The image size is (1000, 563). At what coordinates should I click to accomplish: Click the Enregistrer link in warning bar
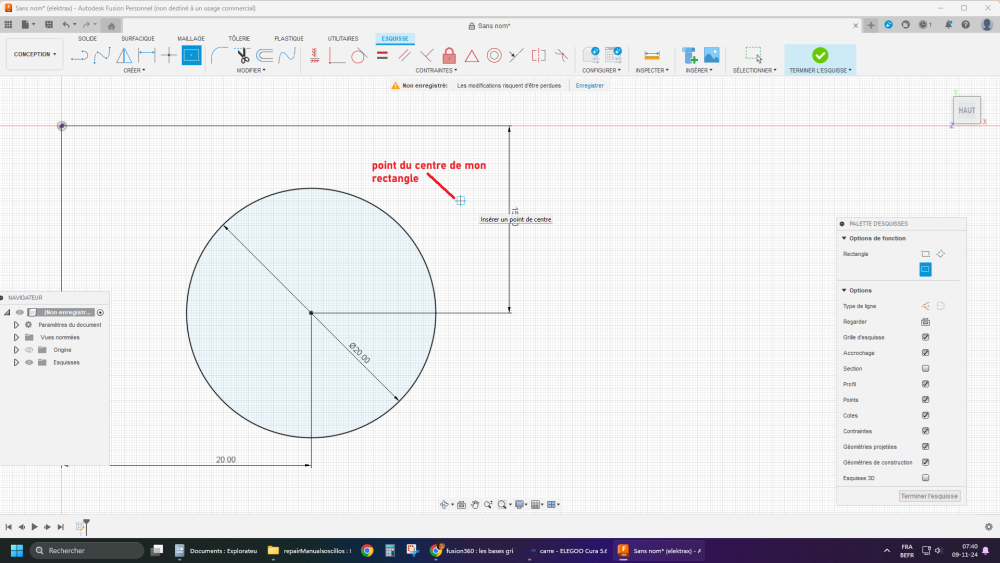589,86
